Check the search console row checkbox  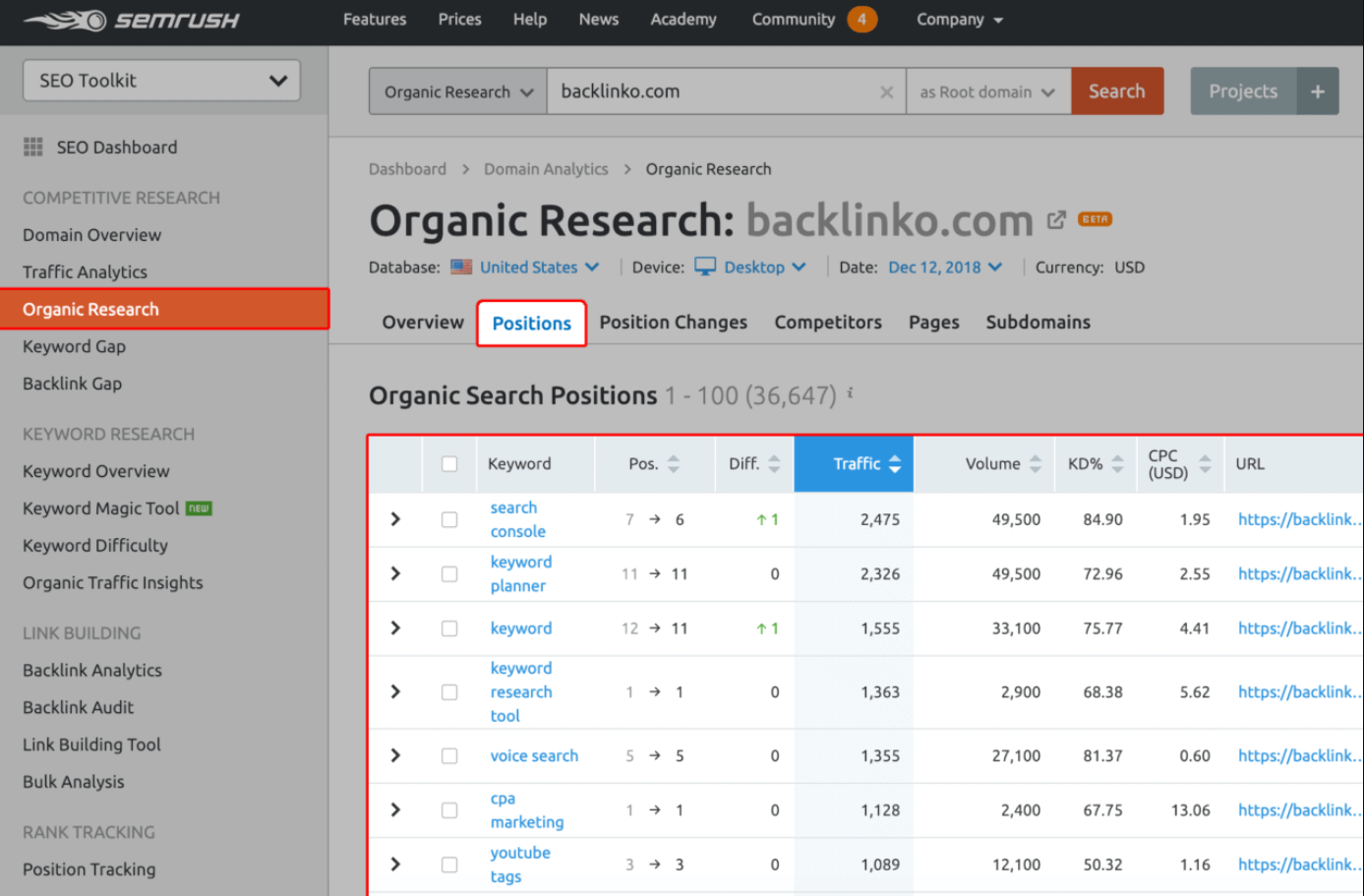(x=449, y=518)
